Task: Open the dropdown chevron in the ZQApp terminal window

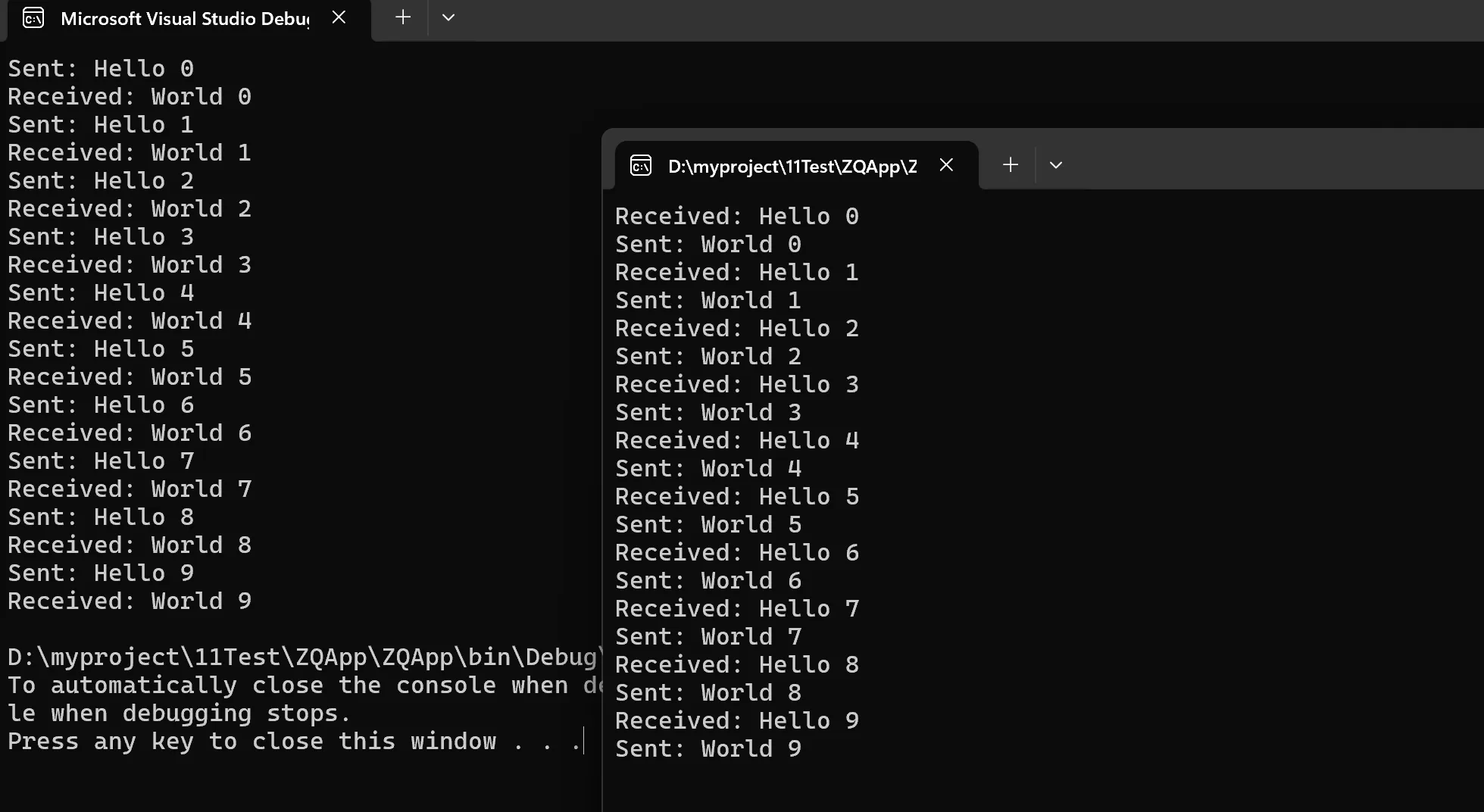Action: point(1056,165)
